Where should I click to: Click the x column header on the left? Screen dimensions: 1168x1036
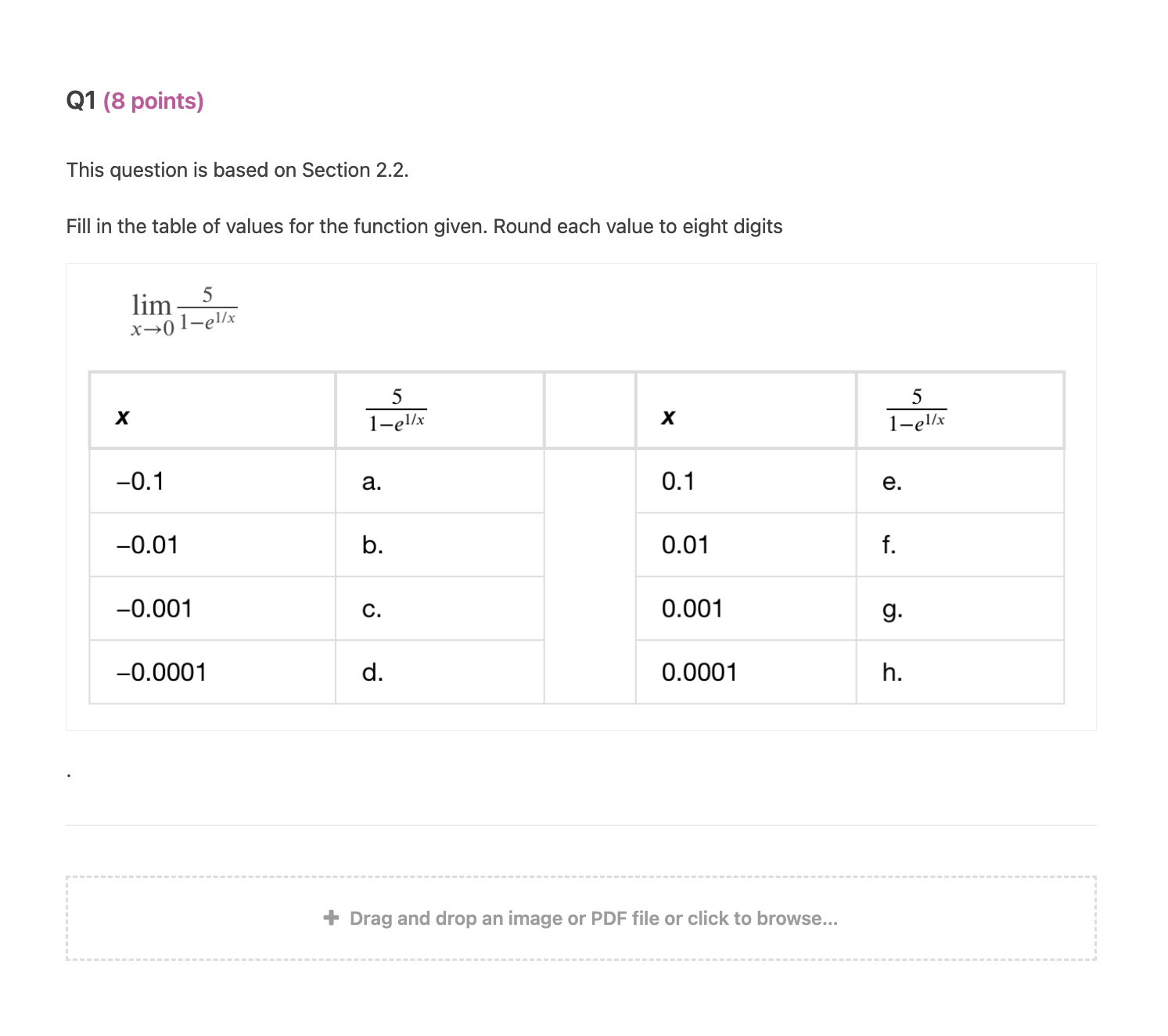click(122, 418)
